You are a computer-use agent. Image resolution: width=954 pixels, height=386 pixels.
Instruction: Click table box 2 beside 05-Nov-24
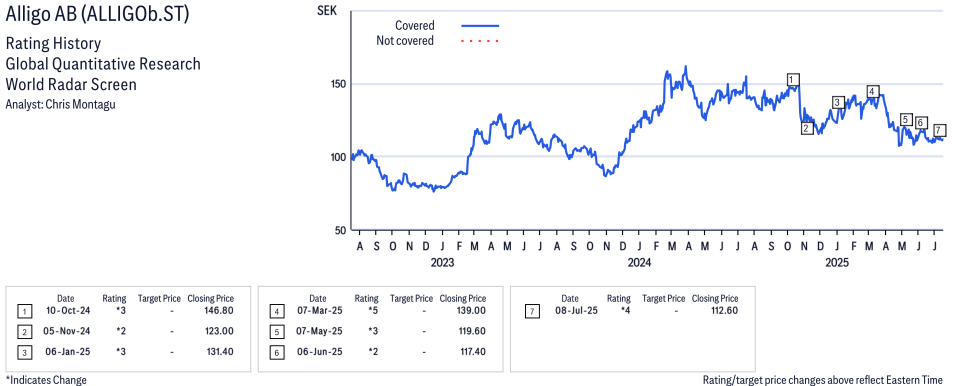(x=24, y=332)
